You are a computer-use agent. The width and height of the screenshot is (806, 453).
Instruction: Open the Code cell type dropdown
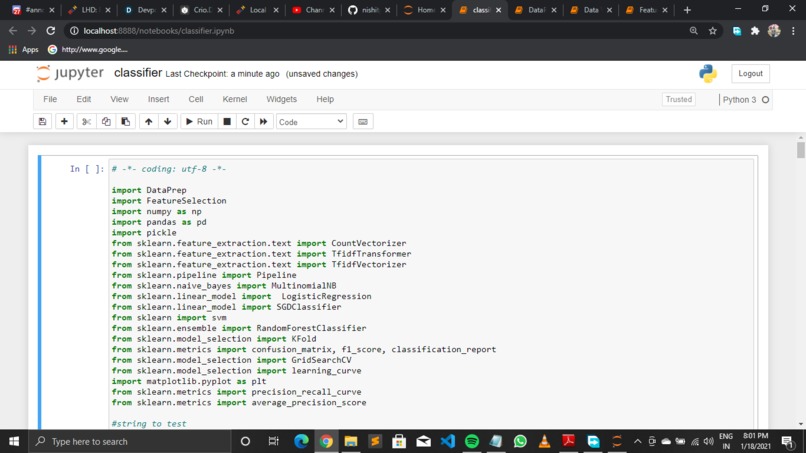pos(311,122)
